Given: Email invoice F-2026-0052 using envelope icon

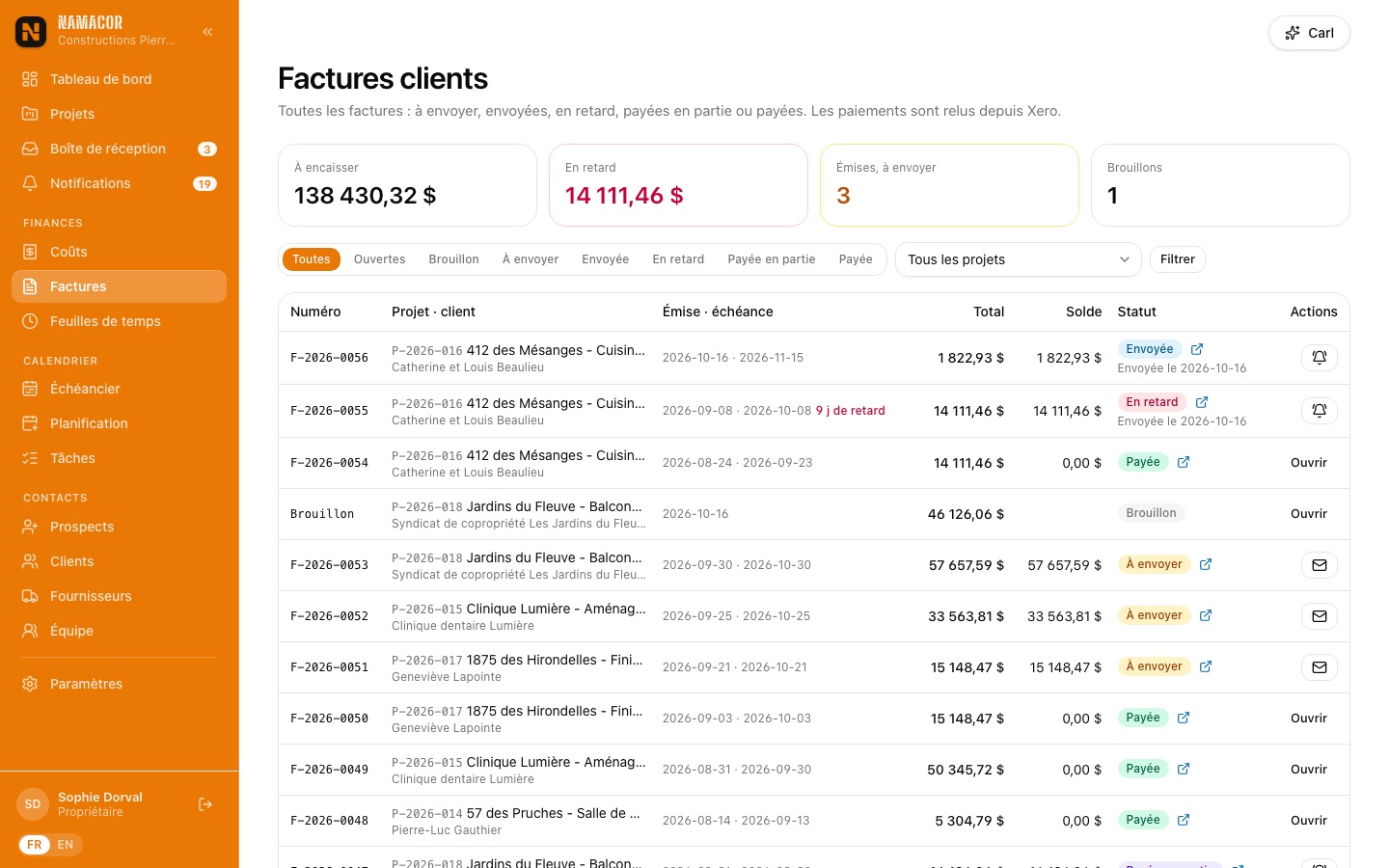Looking at the screenshot, I should click(1320, 616).
